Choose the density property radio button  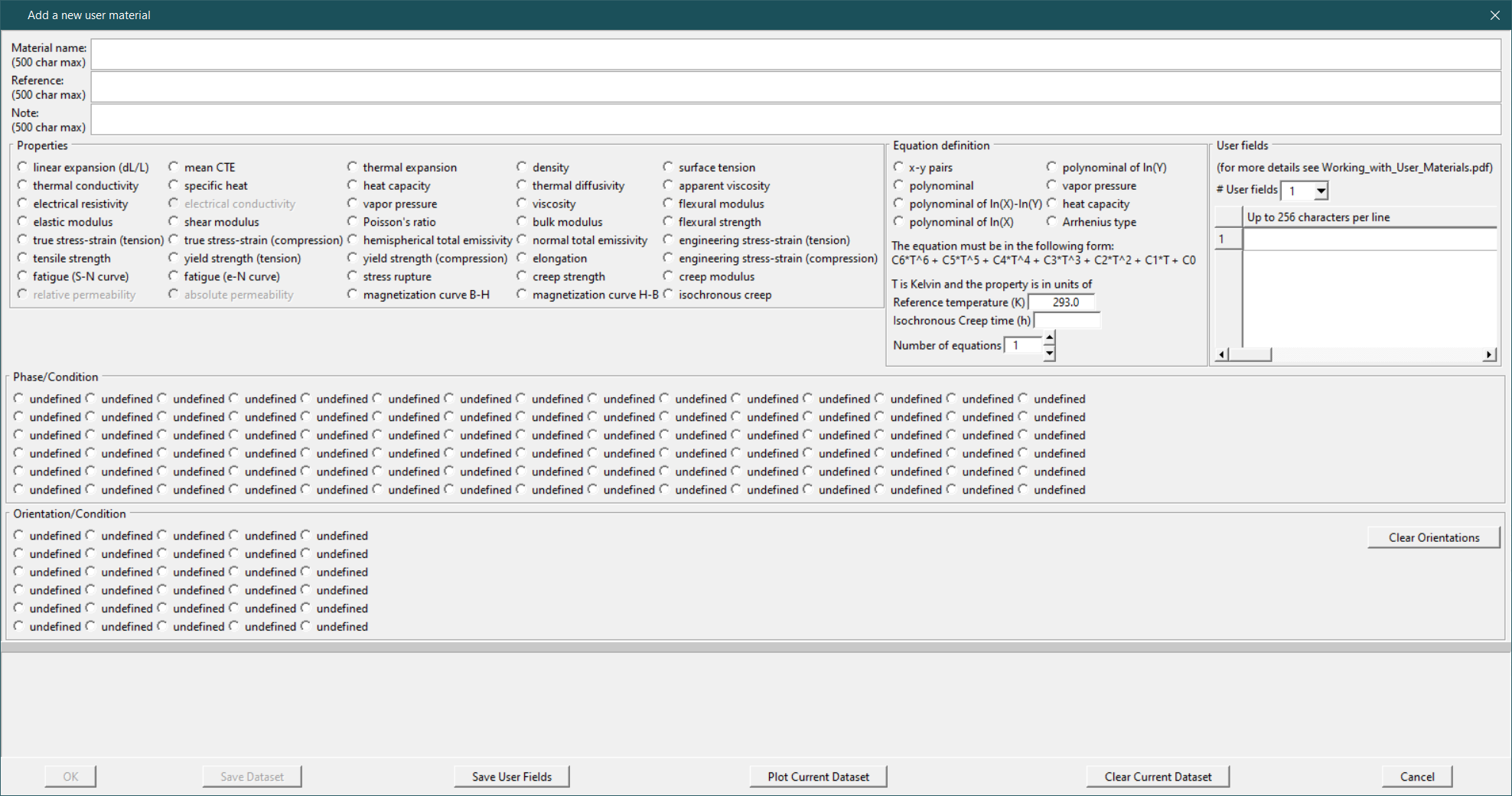(522, 167)
